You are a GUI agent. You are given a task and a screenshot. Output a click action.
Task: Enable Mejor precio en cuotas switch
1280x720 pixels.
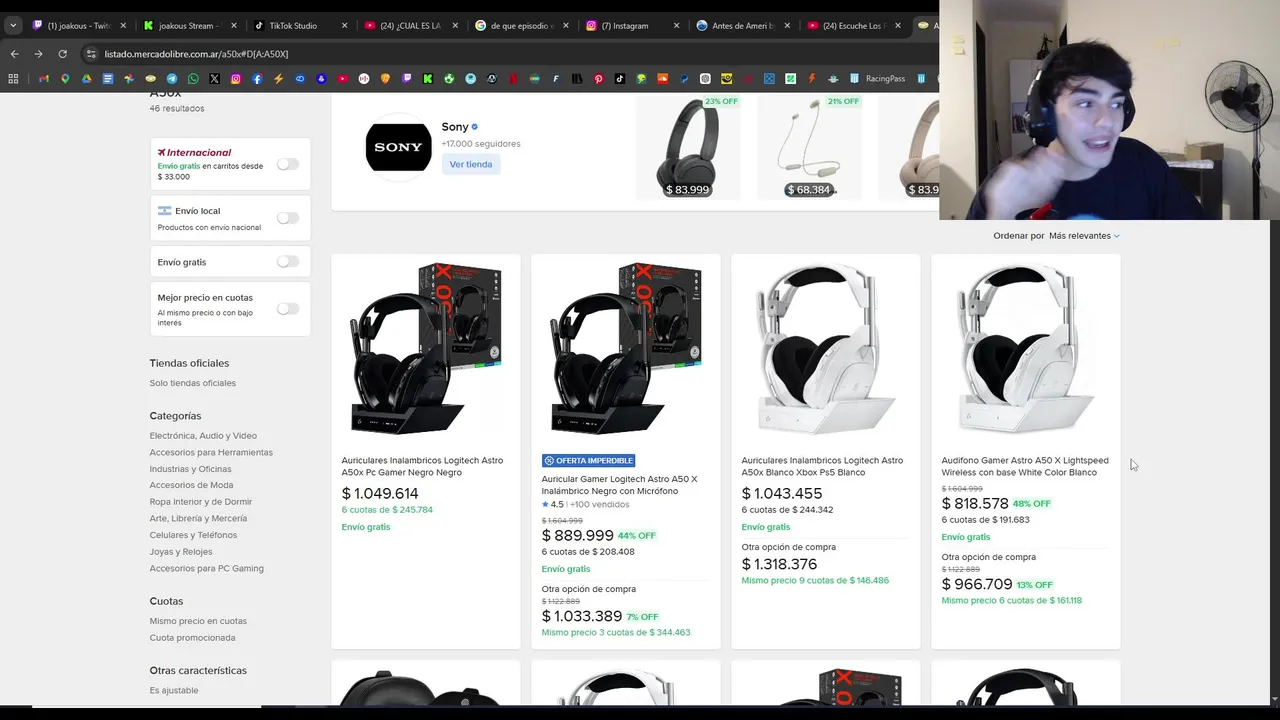click(x=287, y=309)
